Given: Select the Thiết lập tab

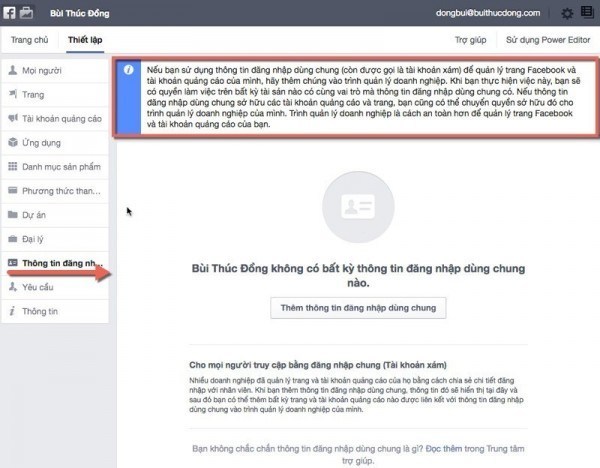Looking at the screenshot, I should [87, 39].
